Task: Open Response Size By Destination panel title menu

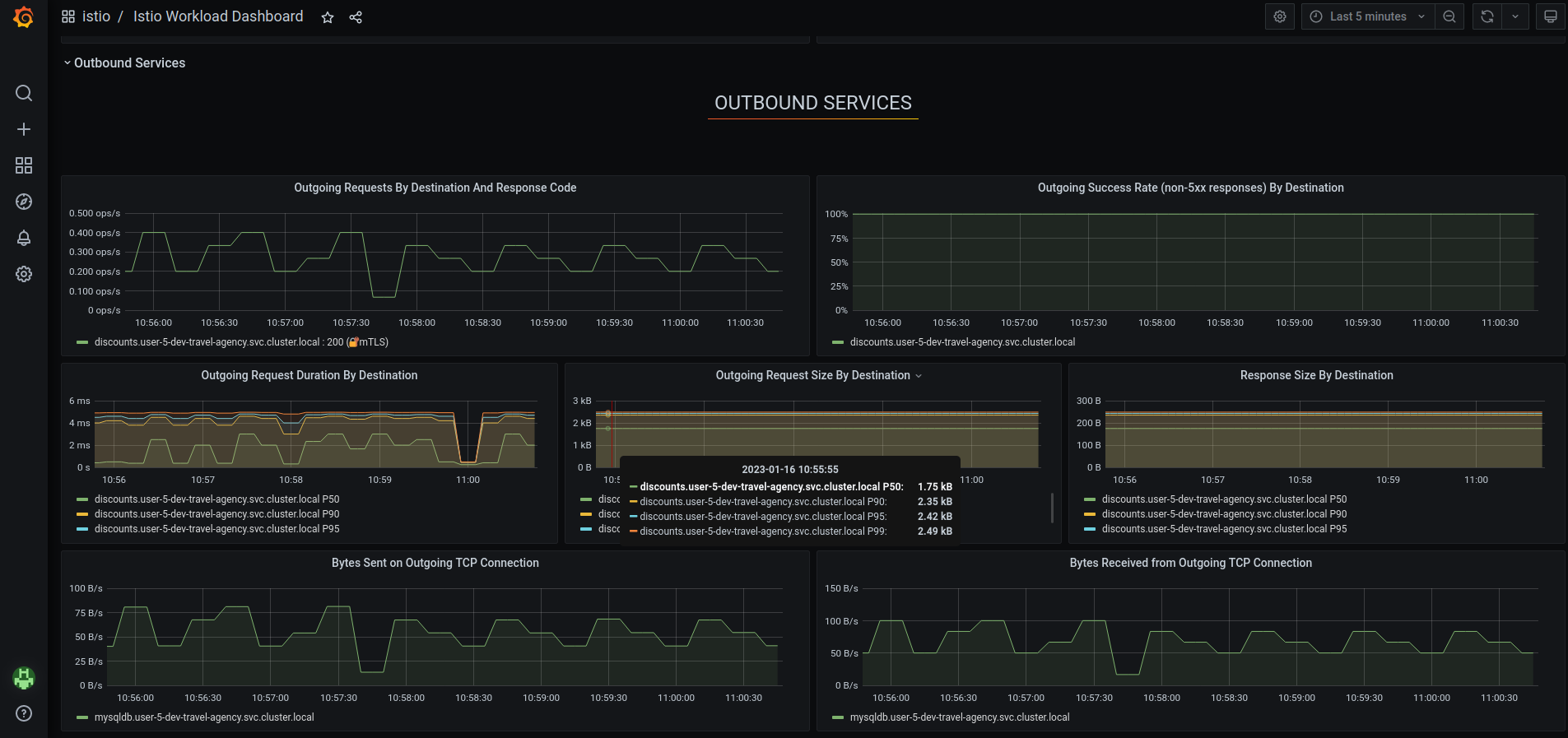Action: click(x=1316, y=375)
